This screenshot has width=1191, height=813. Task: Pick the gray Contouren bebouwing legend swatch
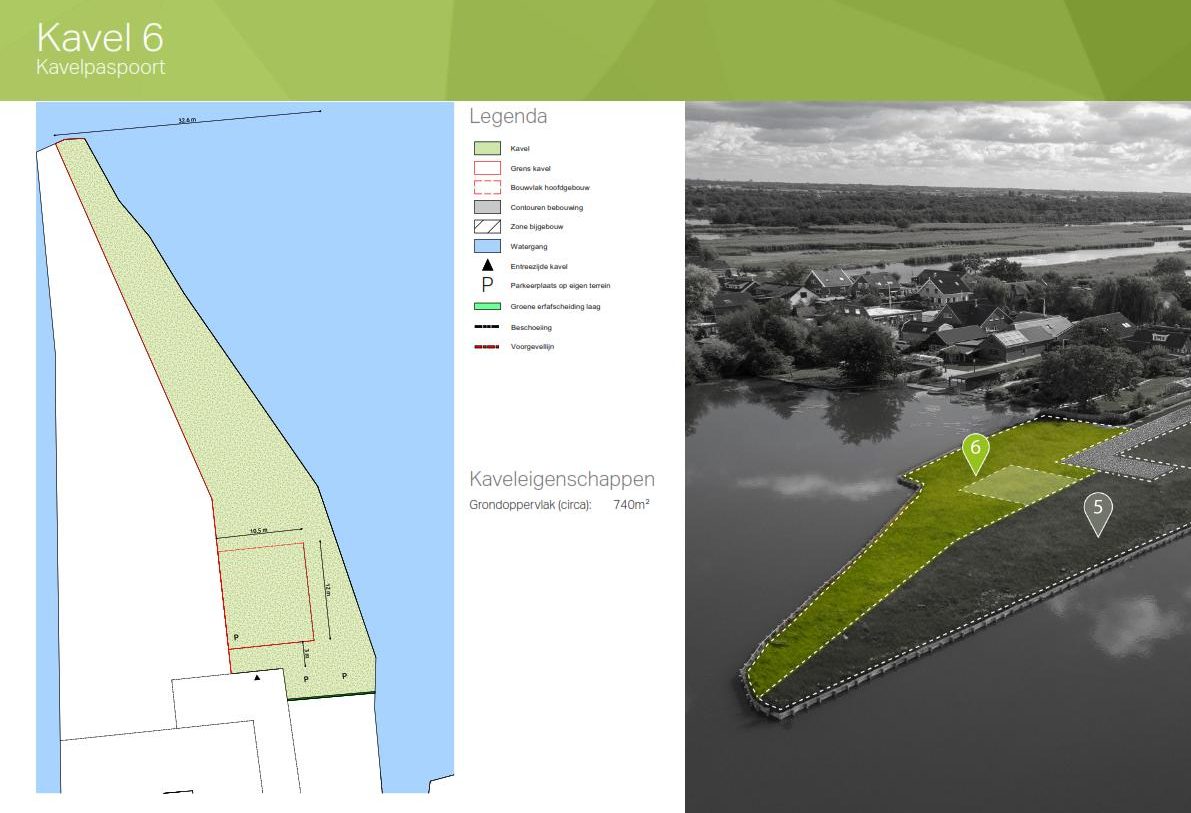point(487,207)
